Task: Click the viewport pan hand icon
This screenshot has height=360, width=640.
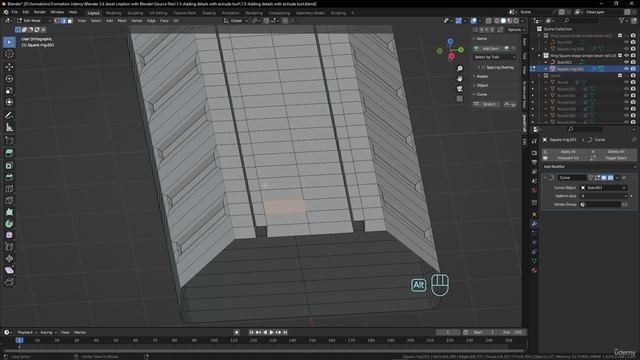Action: pos(460,78)
